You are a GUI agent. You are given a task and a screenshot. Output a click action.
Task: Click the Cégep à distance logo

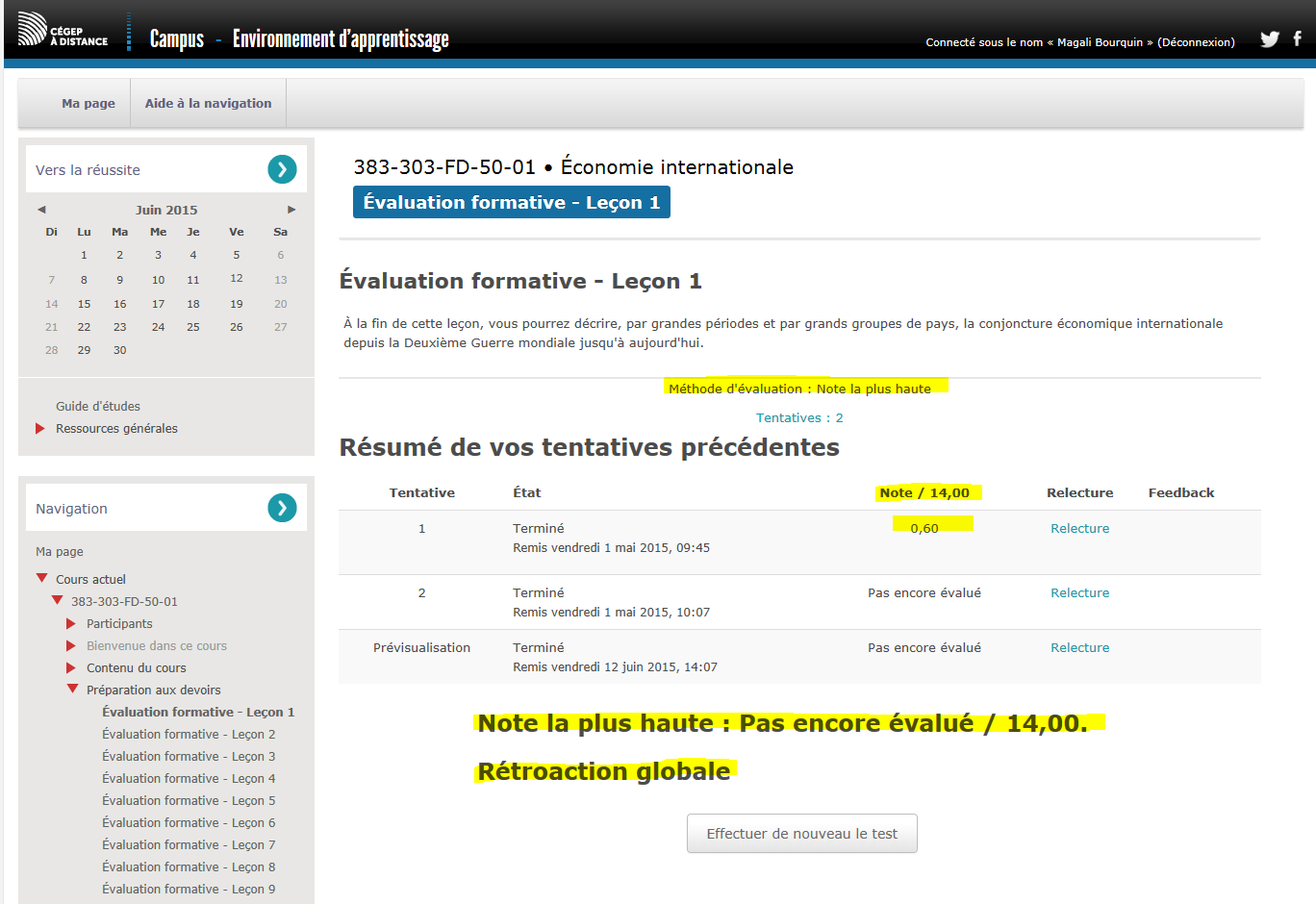click(63, 31)
